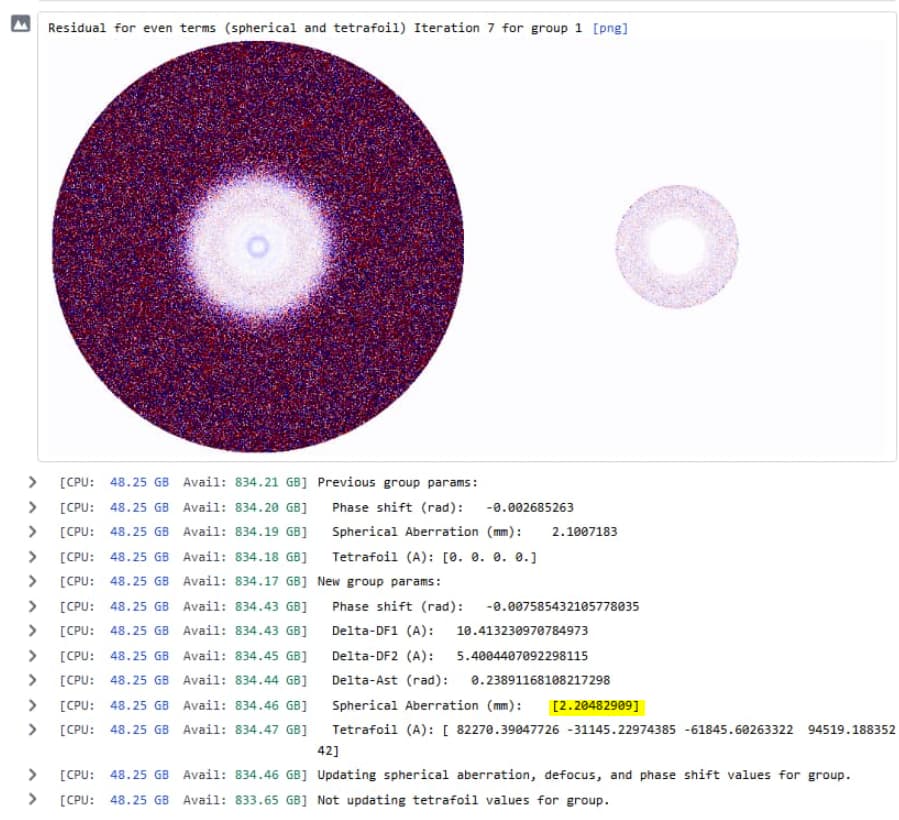Image resolution: width=899 pixels, height=820 pixels.
Task: Expand the 'Tetrafoil (A): [0. 0. 0. 0.]' row
Action: [x=33, y=557]
